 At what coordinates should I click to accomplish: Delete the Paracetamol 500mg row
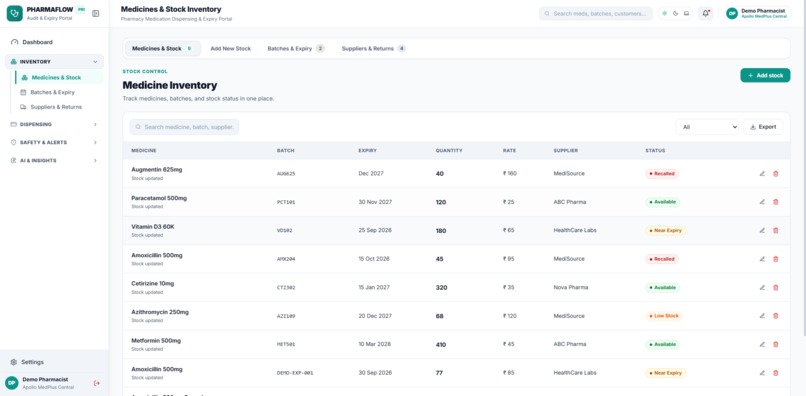tap(776, 202)
